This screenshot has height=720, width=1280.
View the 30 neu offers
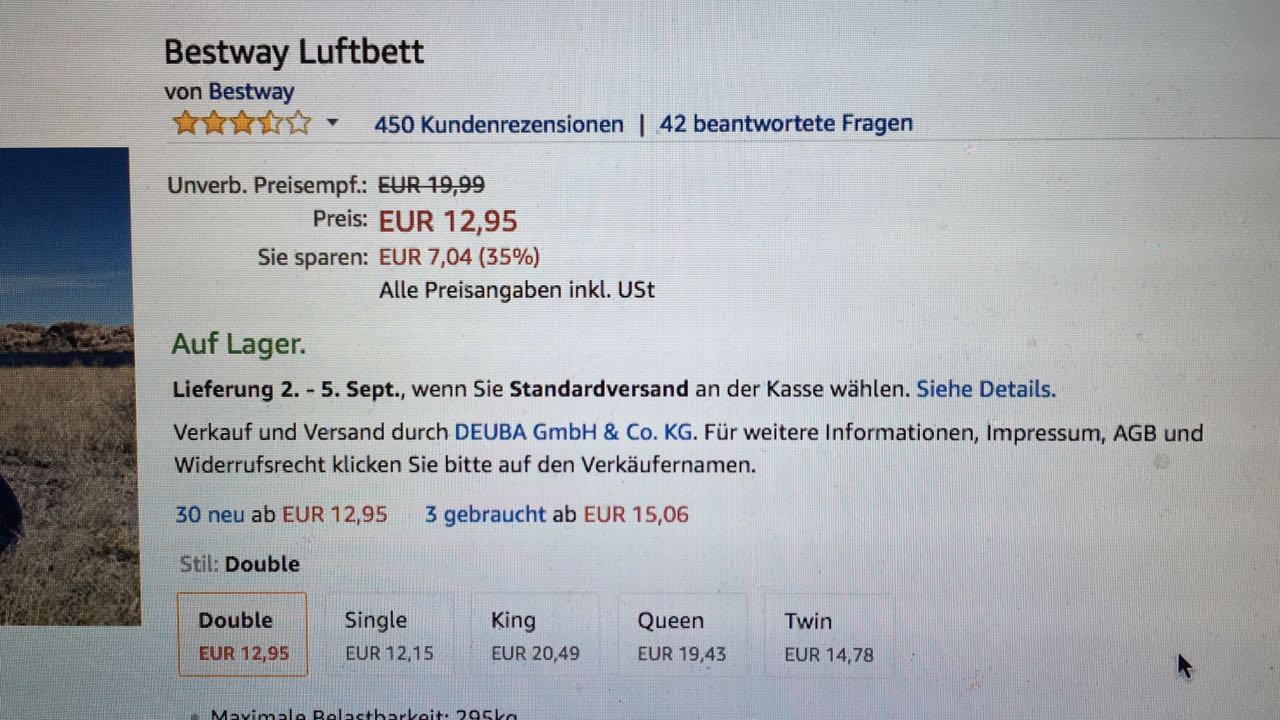pos(211,515)
